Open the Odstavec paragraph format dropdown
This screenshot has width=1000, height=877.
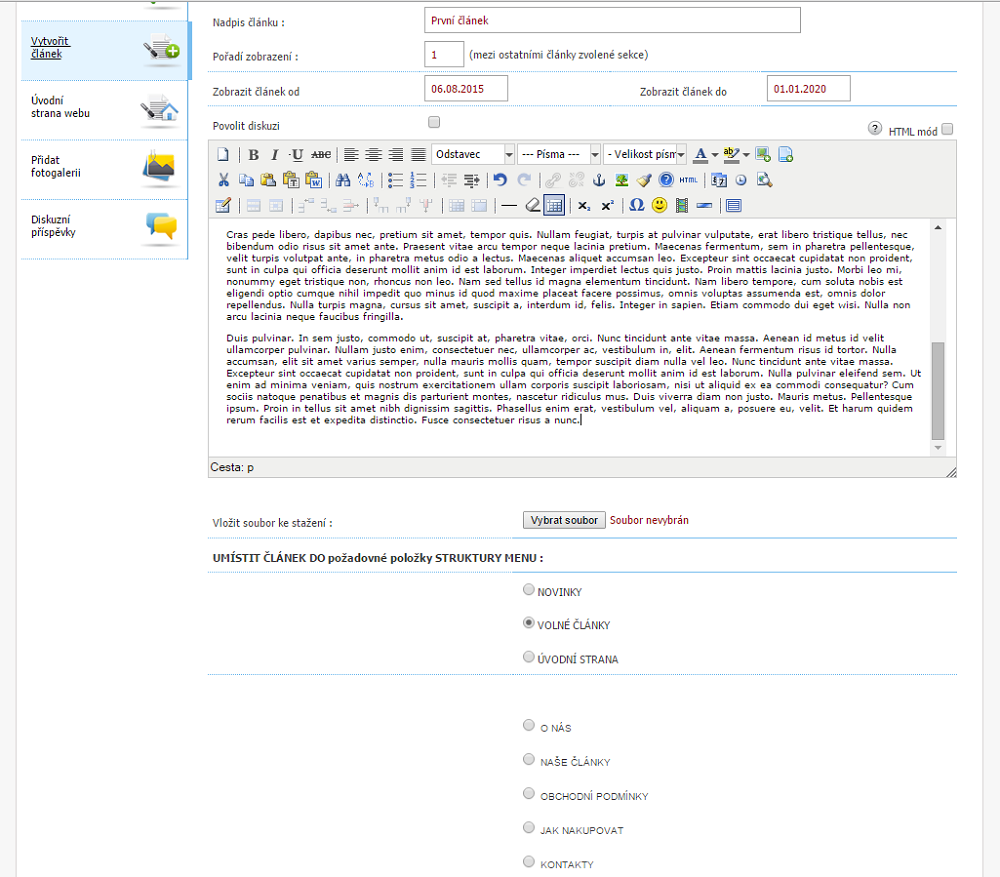tap(473, 154)
